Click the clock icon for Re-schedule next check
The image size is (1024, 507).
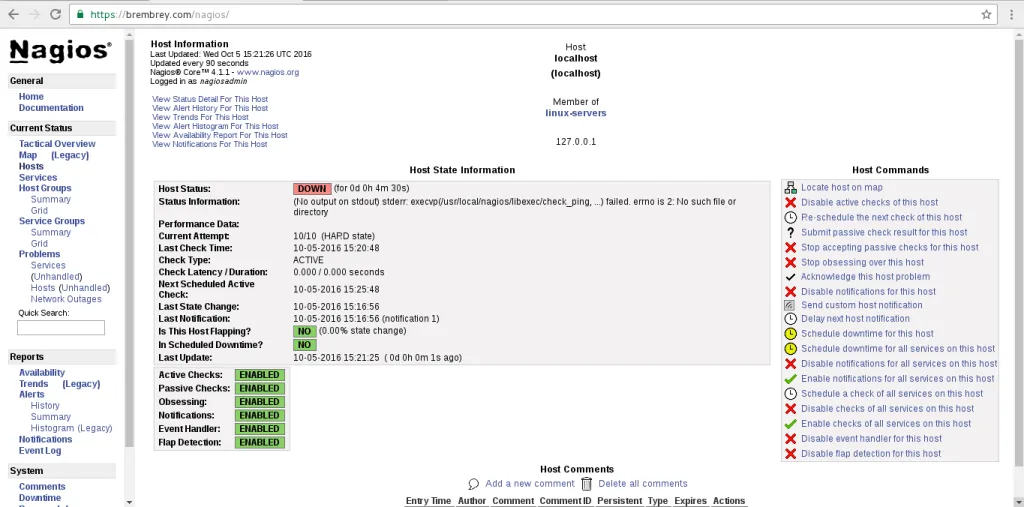point(790,218)
